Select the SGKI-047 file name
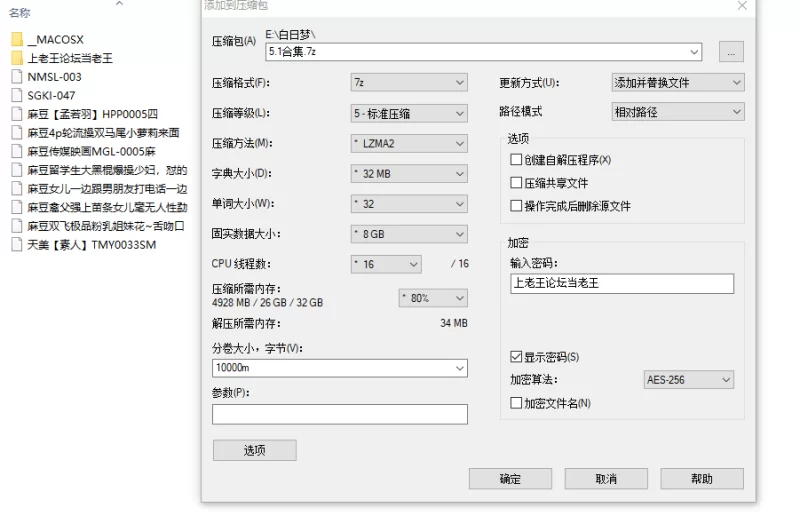800x516 pixels. [x=51, y=95]
